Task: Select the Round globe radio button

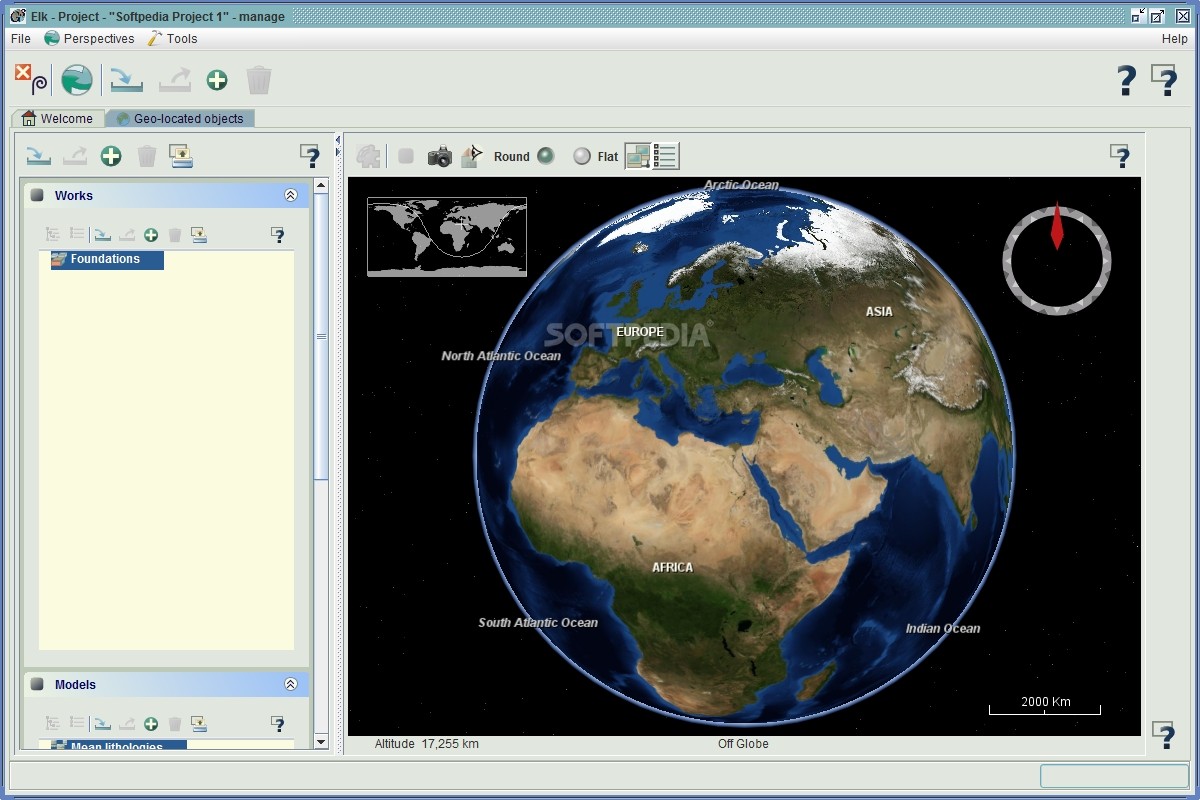Action: 545,156
